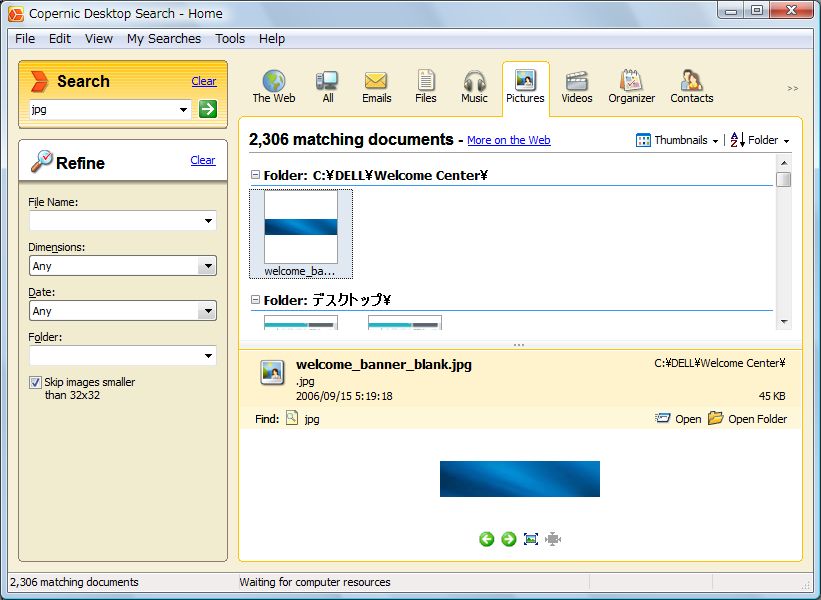Screen dimensions: 821x600
Task: Open the Thumbnails view dropdown
Action: coord(715,140)
